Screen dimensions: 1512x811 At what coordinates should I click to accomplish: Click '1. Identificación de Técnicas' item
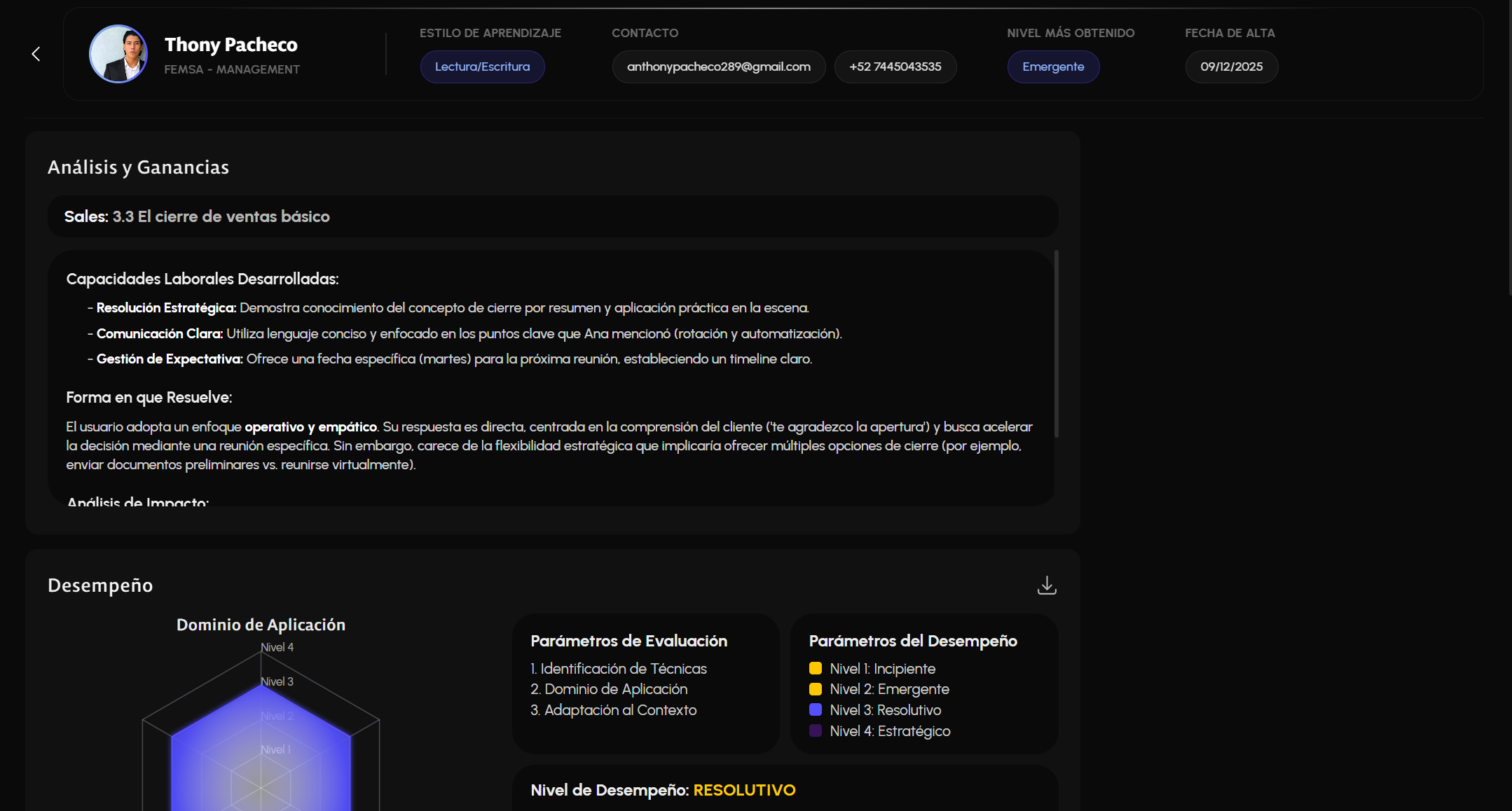coord(619,669)
